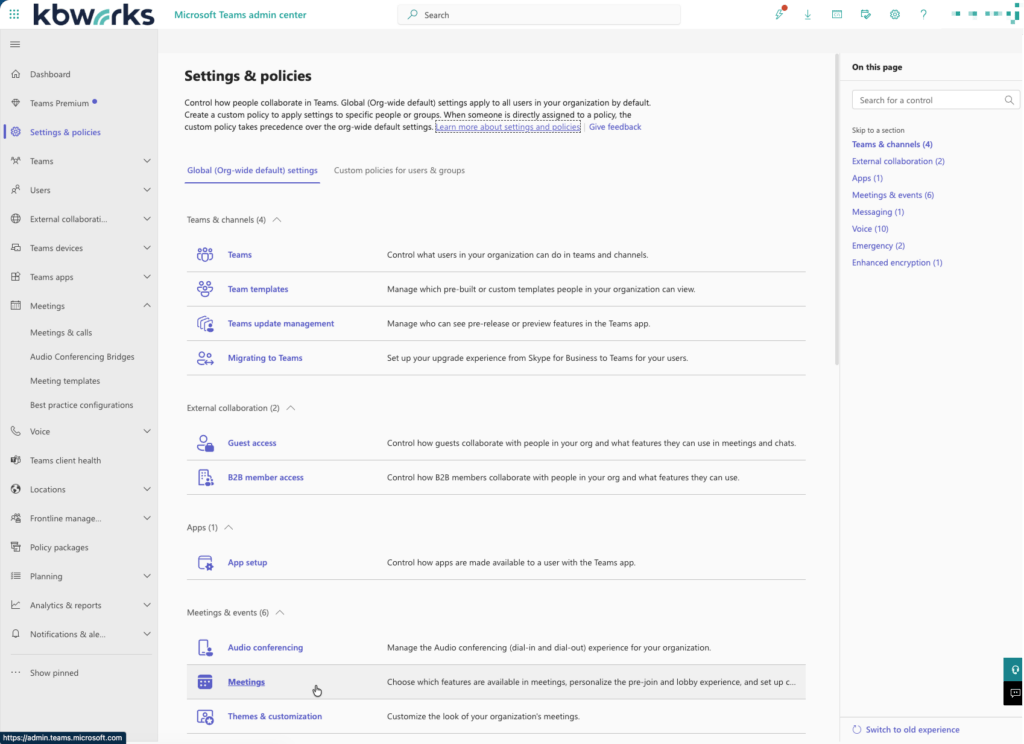Toggle the sidebar hamburger menu

[x=14, y=43]
